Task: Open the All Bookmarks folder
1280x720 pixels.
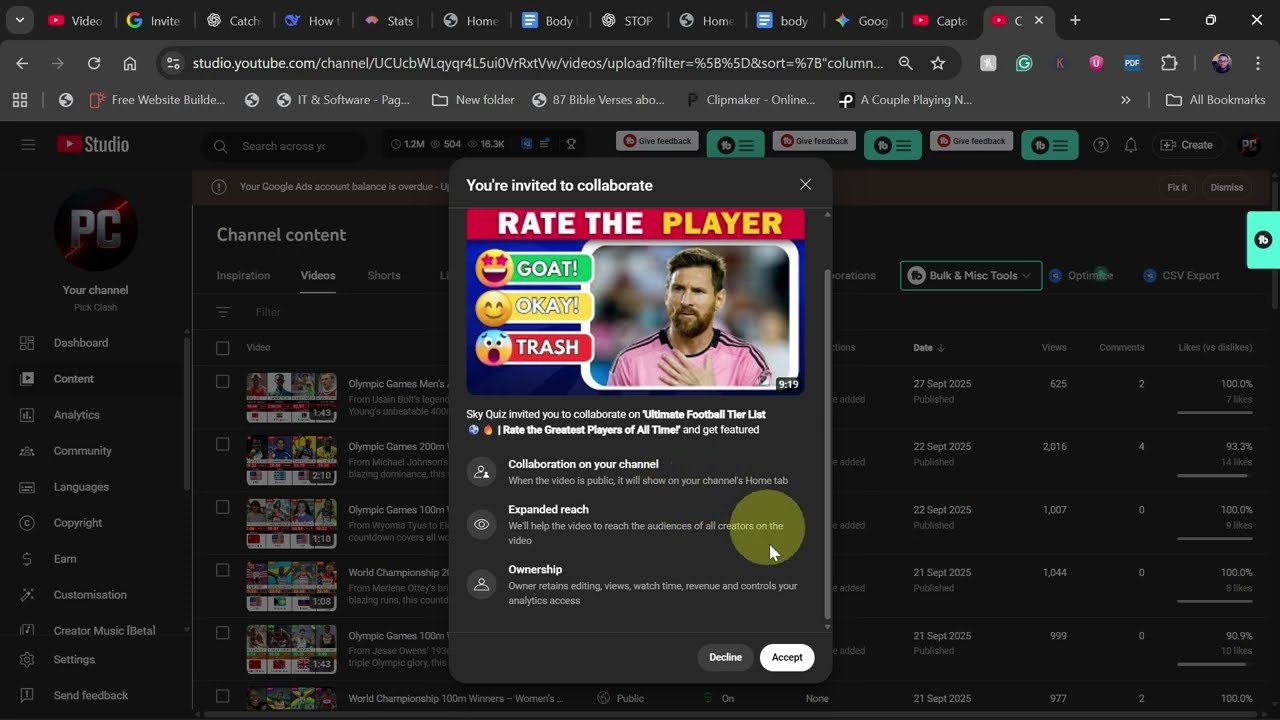Action: click(1216, 100)
